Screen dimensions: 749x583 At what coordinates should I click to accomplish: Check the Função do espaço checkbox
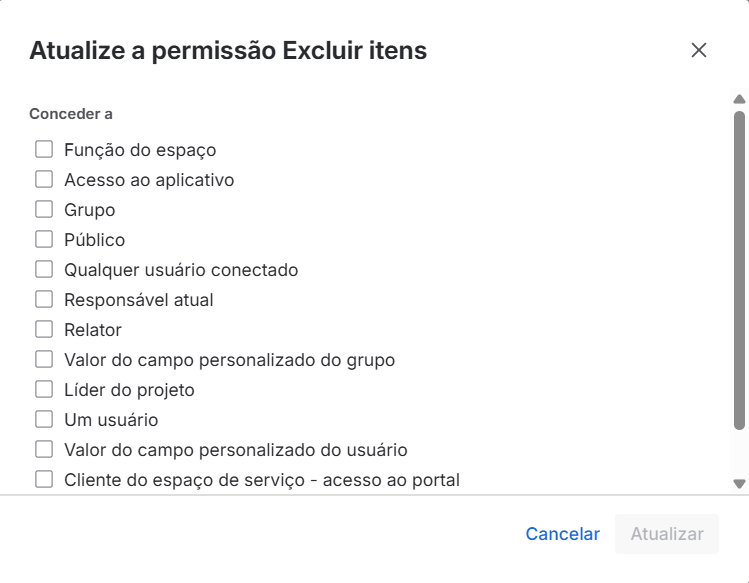point(44,150)
